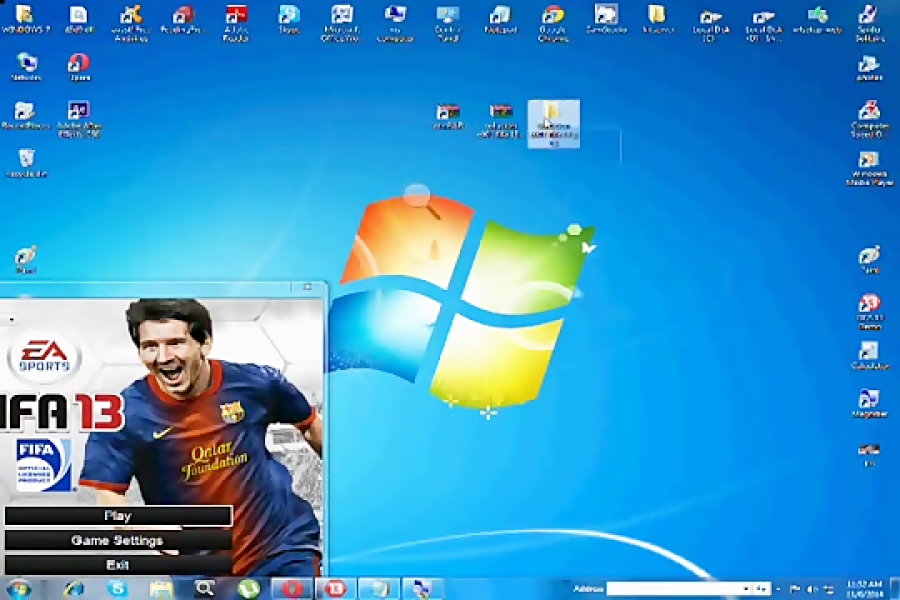Open the Recycle Bin desktop icon
Screen dimensions: 900x600
(x=26, y=159)
